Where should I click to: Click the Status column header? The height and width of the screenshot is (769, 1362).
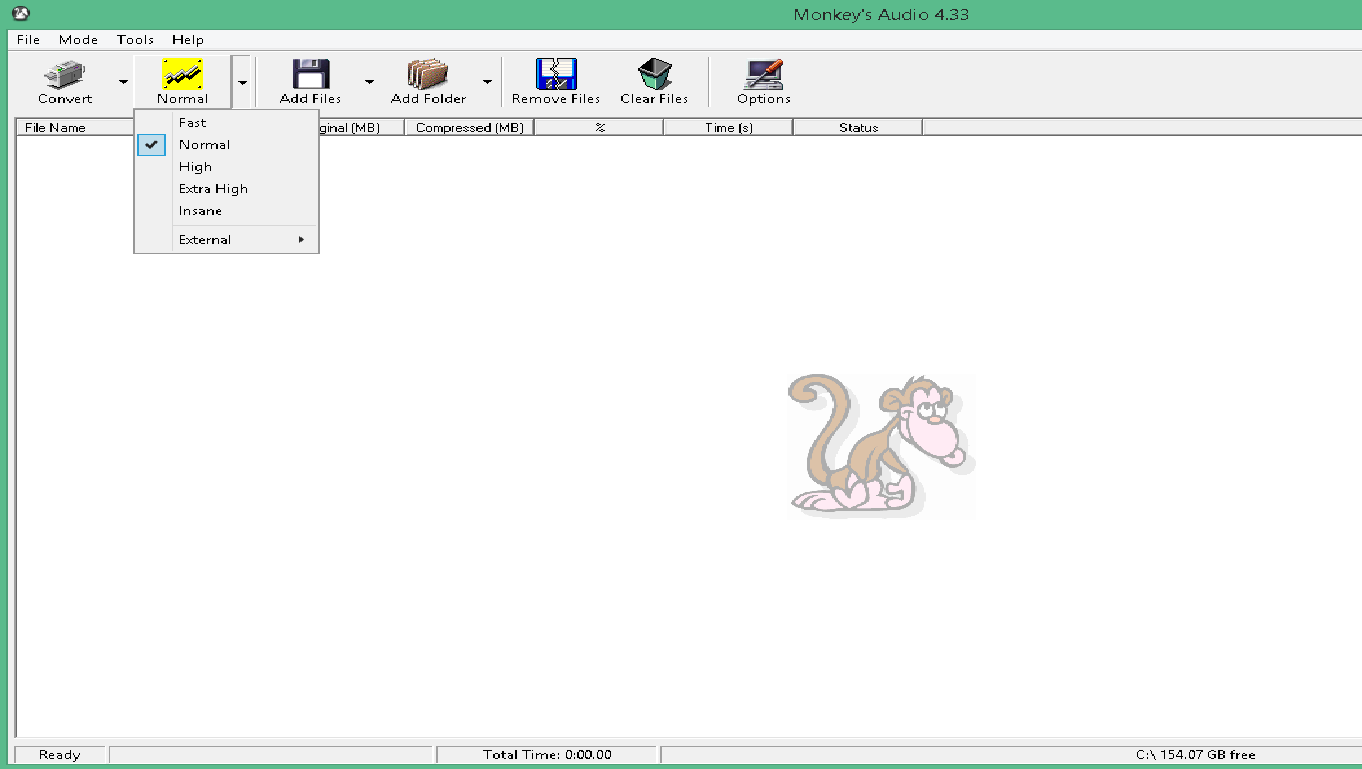pyautogui.click(x=858, y=127)
